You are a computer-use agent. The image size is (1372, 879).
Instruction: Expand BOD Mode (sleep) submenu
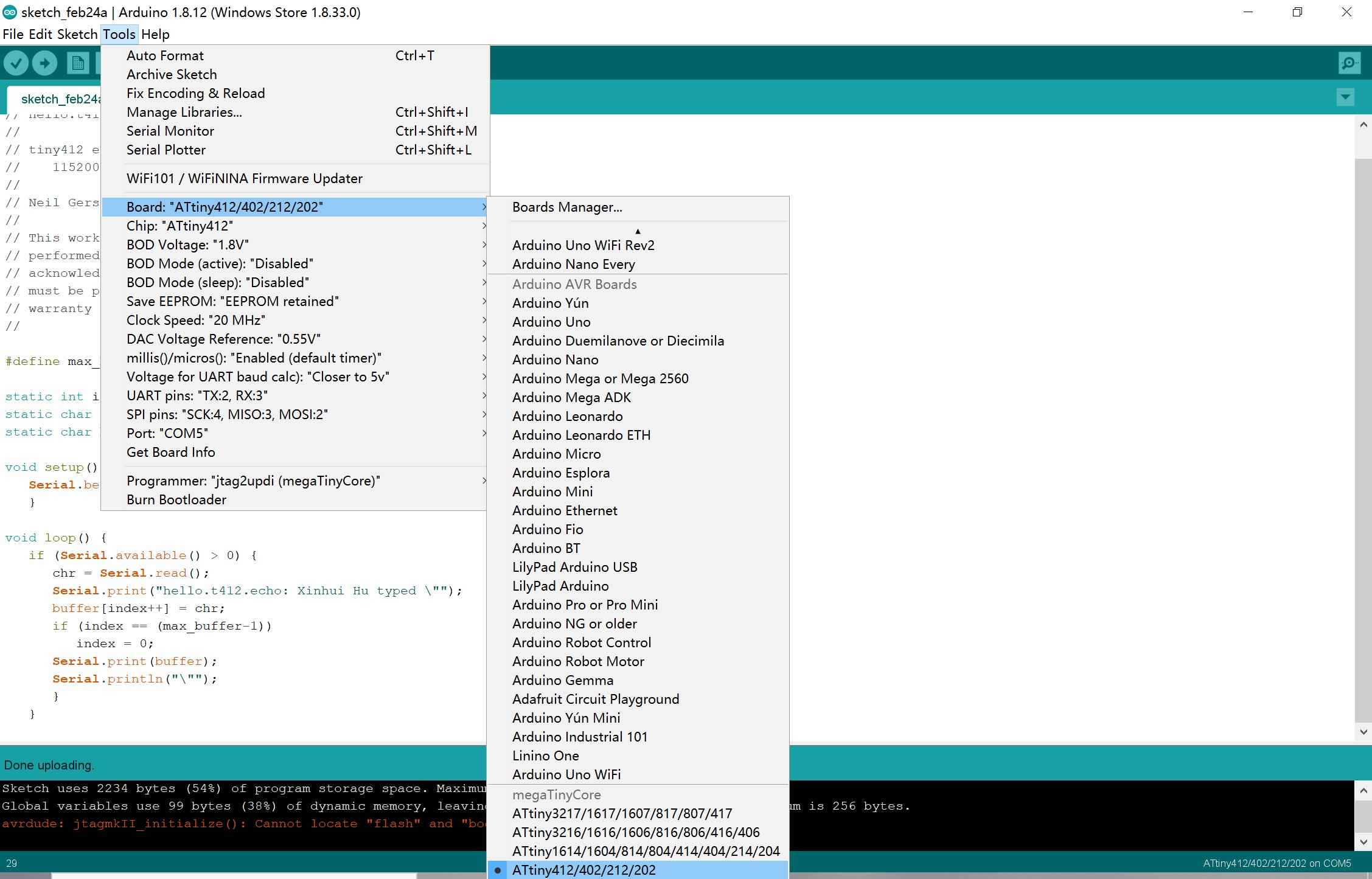click(295, 282)
